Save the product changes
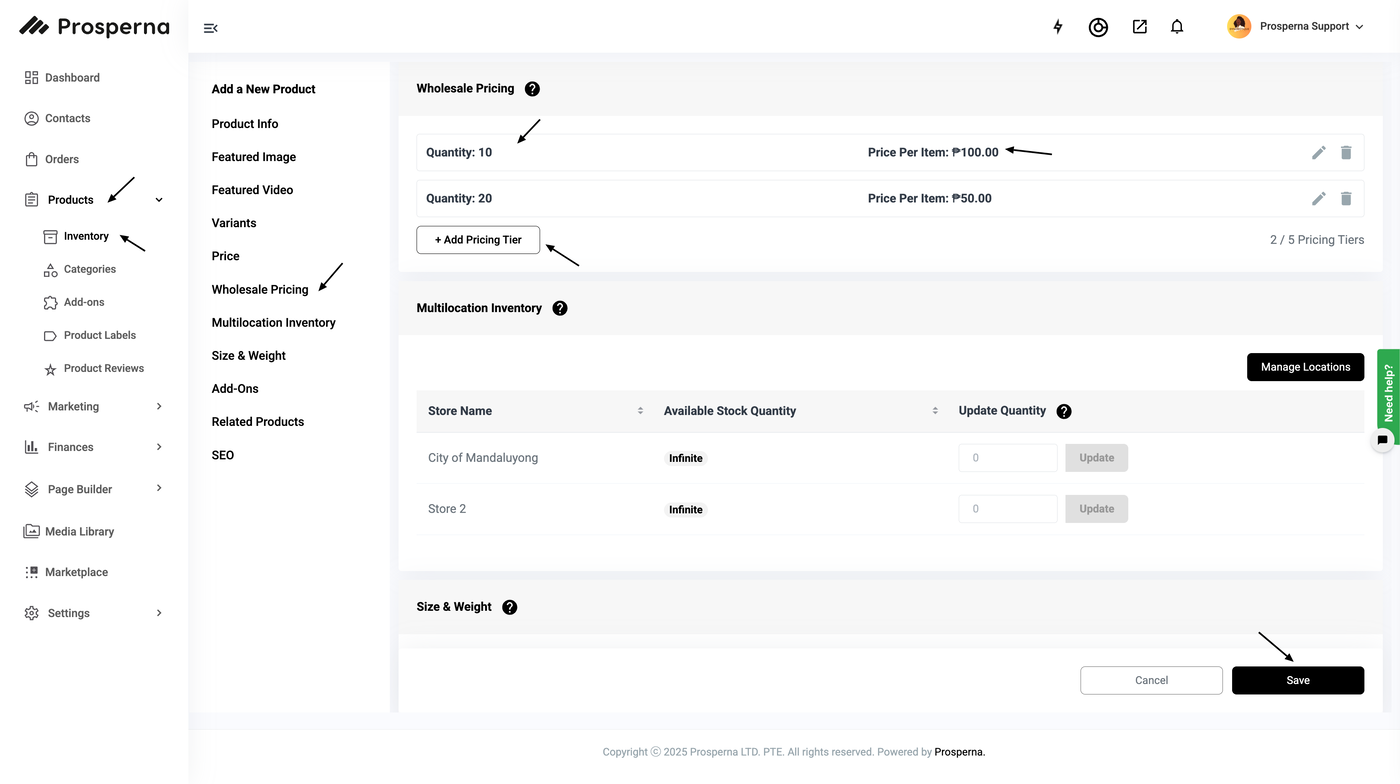The image size is (1400, 784). [x=1297, y=680]
